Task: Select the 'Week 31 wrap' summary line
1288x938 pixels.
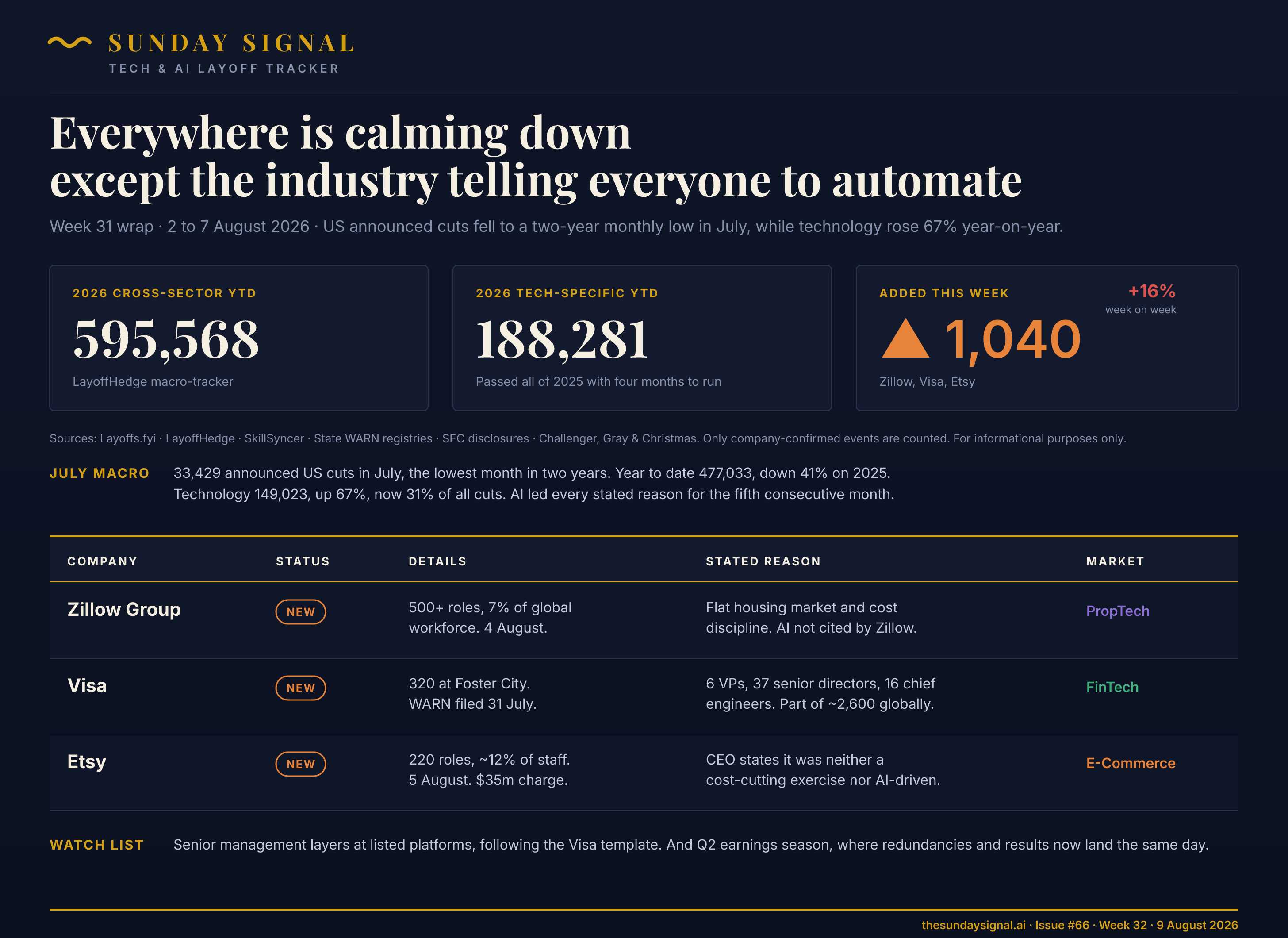Action: (x=556, y=226)
